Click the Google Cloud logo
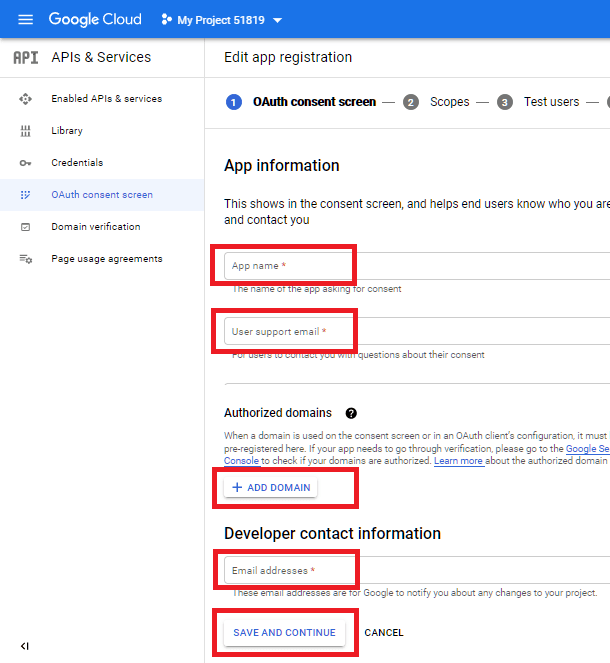Image resolution: width=610 pixels, height=663 pixels. [x=95, y=19]
